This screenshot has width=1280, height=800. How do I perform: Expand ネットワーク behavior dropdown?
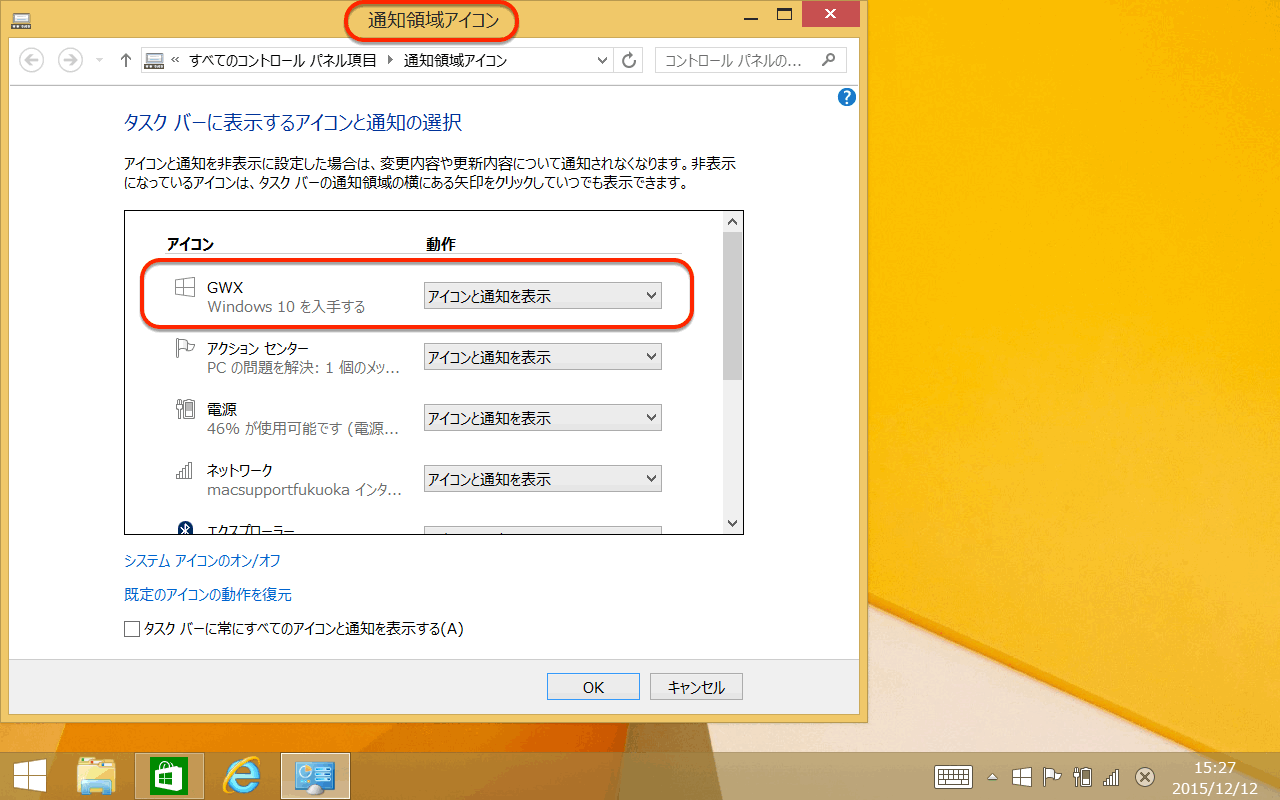coord(542,479)
